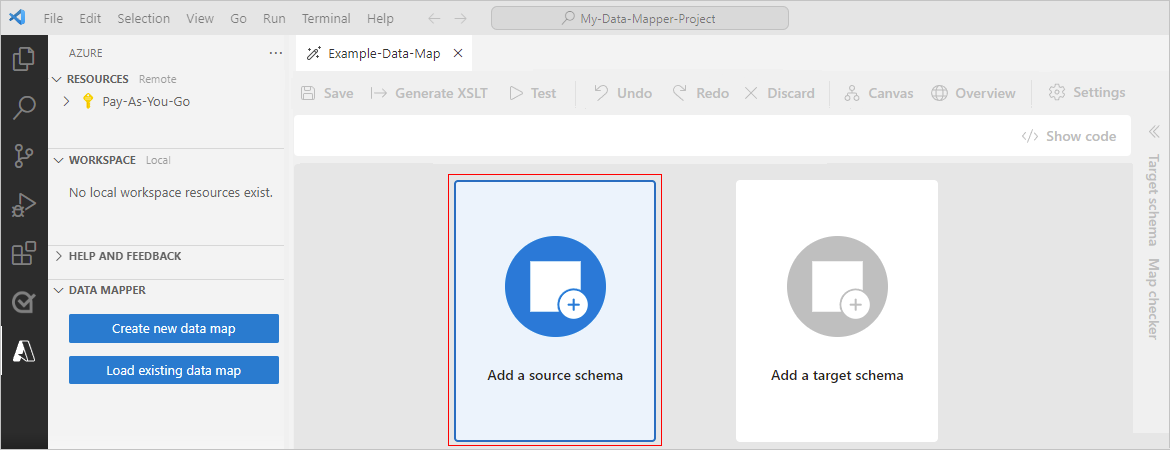Screen dimensions: 1170x450
Task: Open the Terminal menu
Action: [x=325, y=18]
